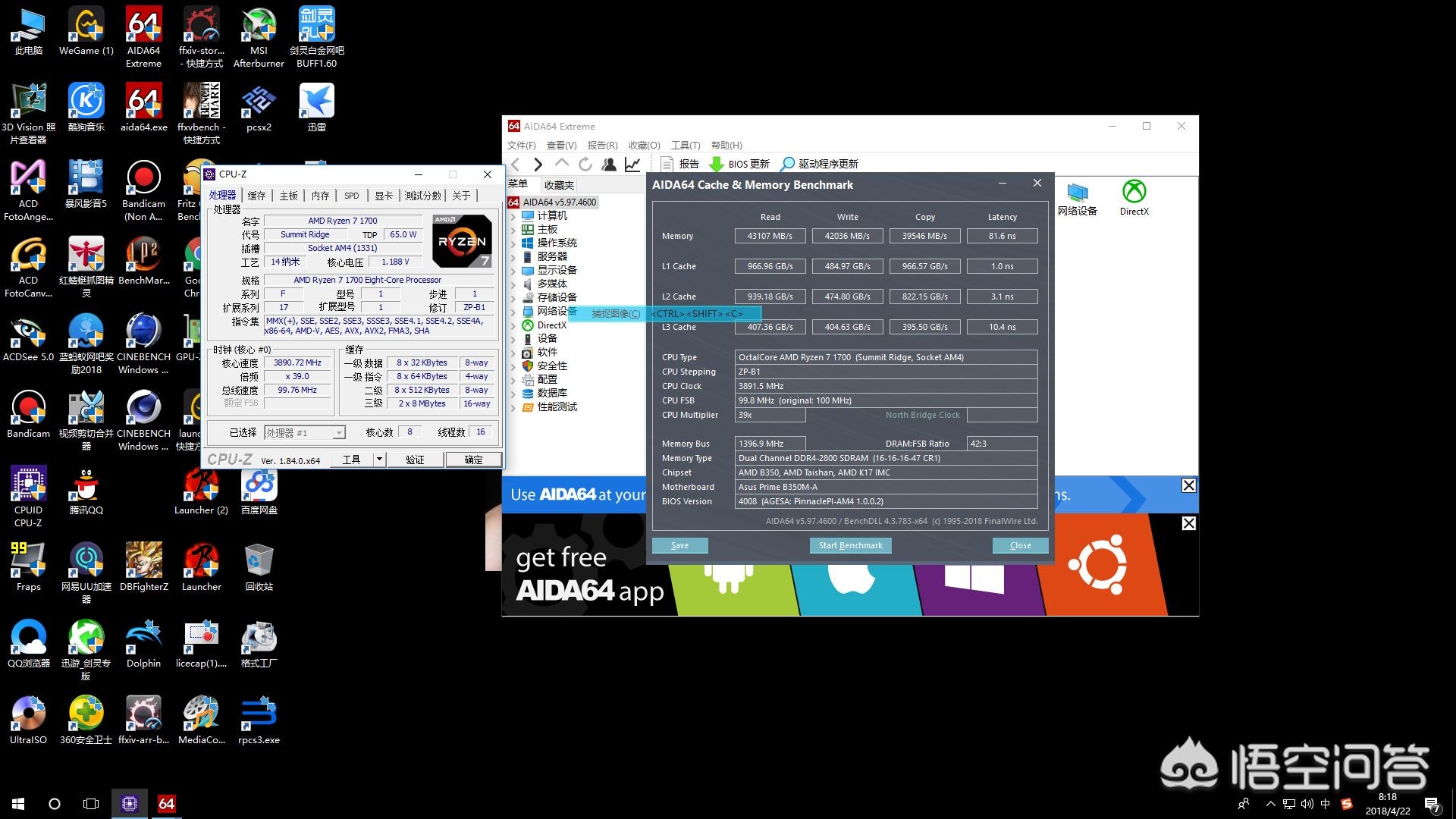Open the 处理器 #1 dropdown in CPU-Z
Image resolution: width=1456 pixels, height=819 pixels.
305,432
